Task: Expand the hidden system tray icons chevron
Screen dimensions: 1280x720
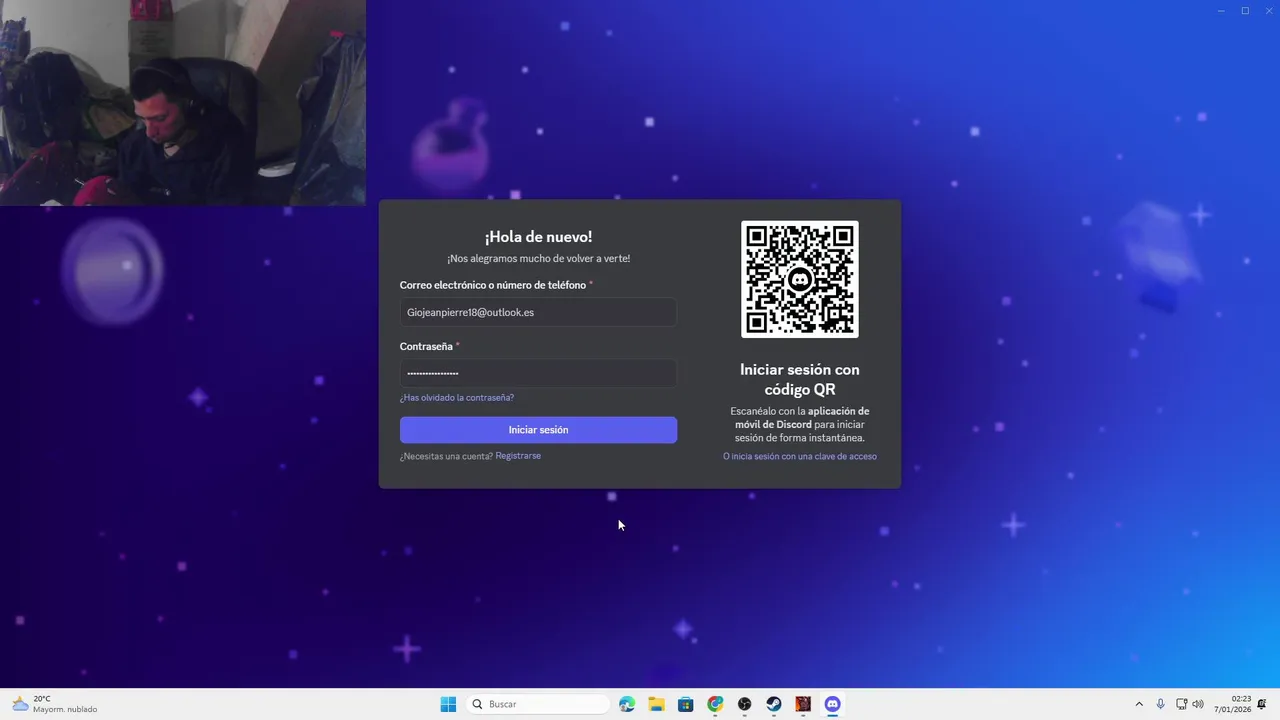Action: pos(1138,704)
